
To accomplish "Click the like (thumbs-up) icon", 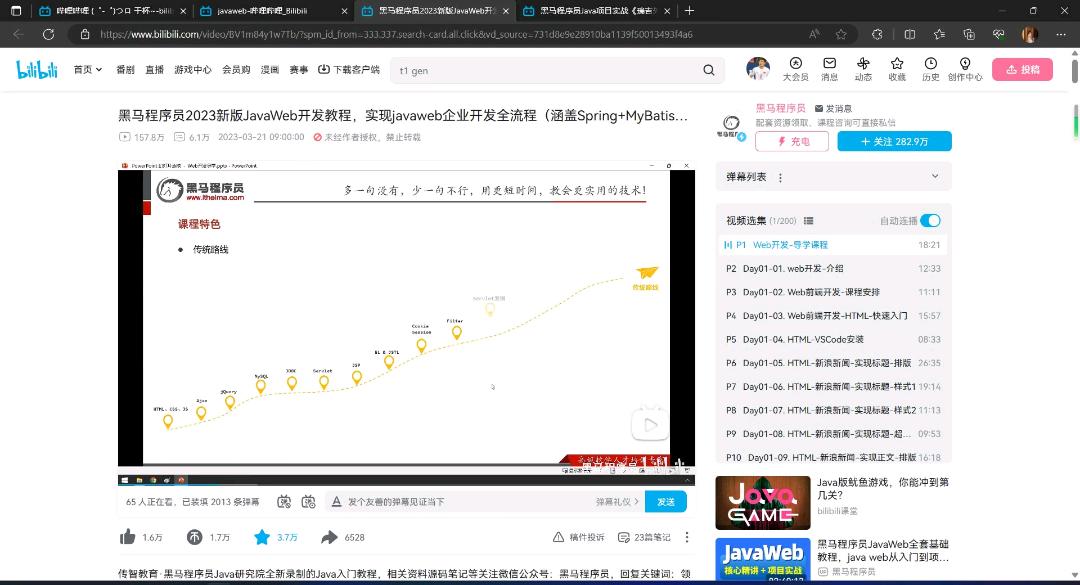I will (128, 537).
